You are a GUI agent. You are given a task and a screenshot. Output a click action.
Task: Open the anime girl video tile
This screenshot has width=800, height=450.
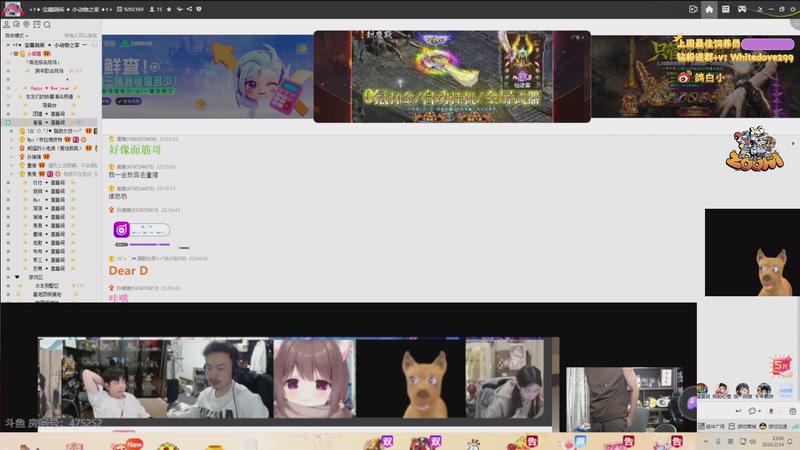(315, 379)
